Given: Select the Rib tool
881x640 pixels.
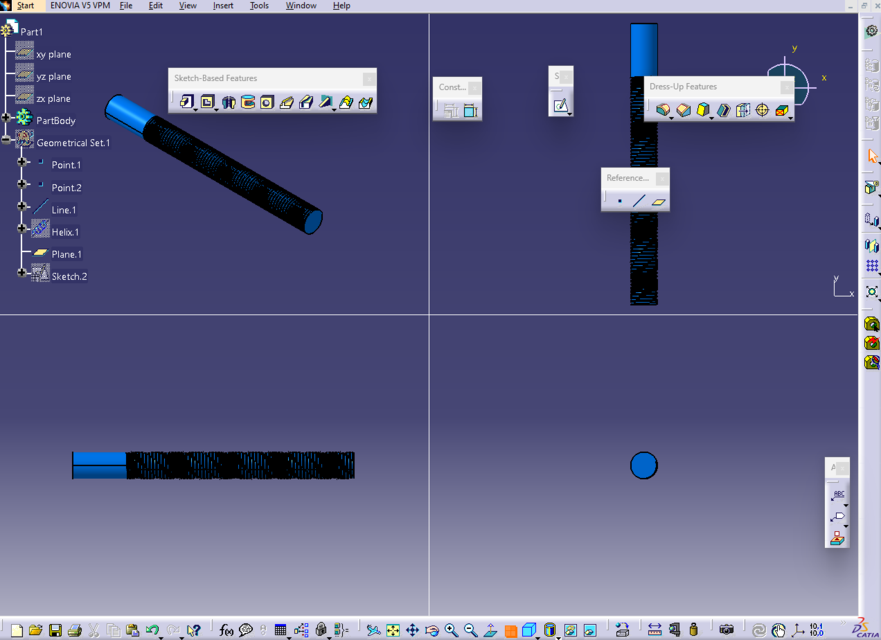Looking at the screenshot, I should (286, 102).
